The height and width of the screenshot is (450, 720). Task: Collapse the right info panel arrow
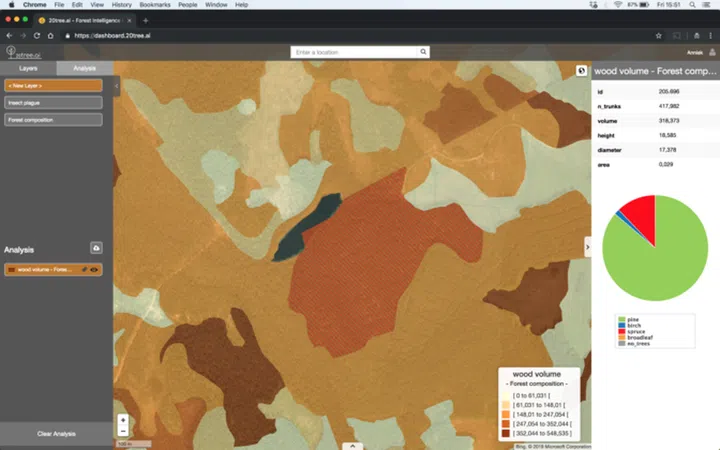(587, 247)
